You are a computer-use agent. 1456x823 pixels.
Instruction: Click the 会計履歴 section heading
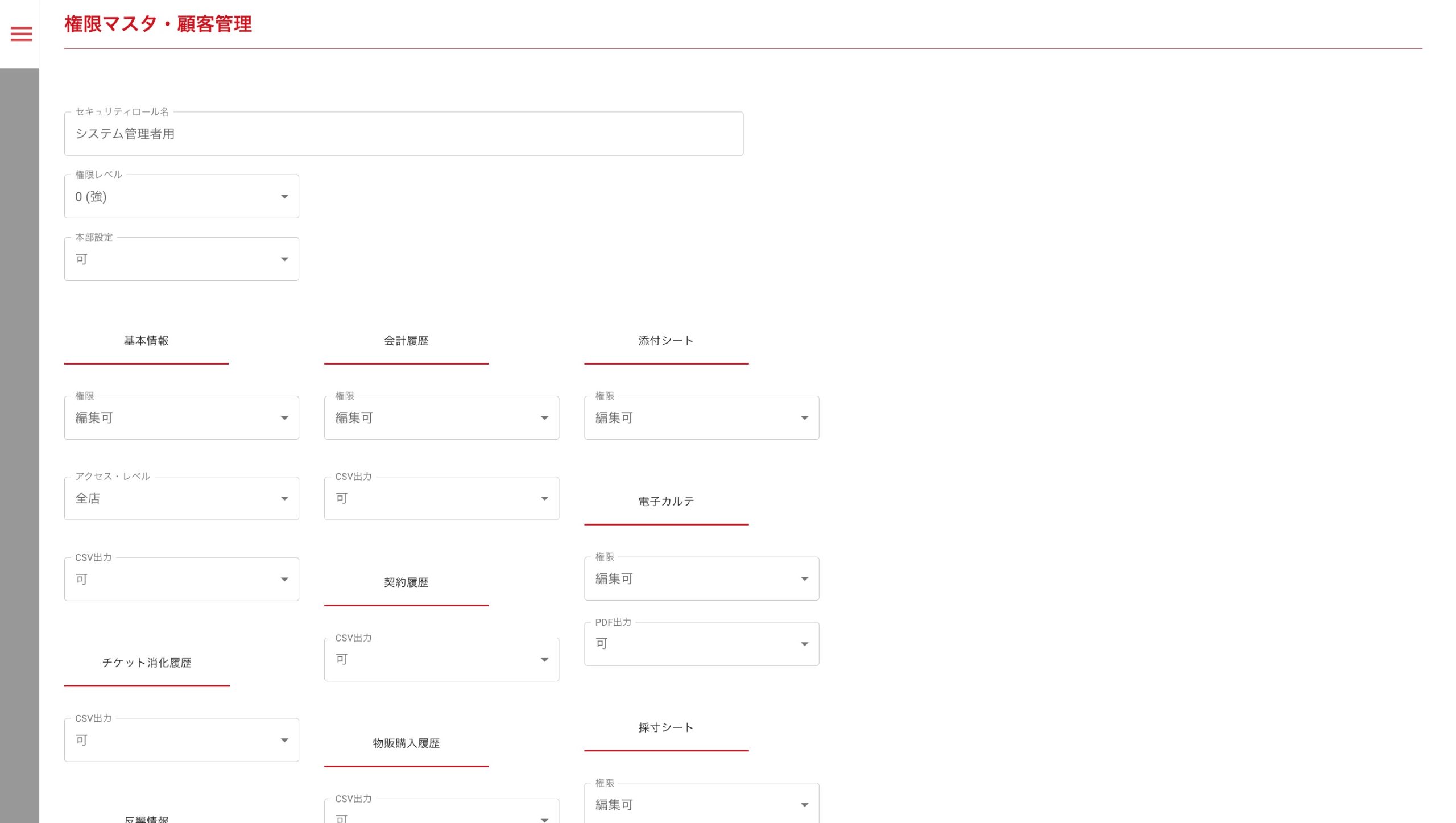[x=406, y=341]
